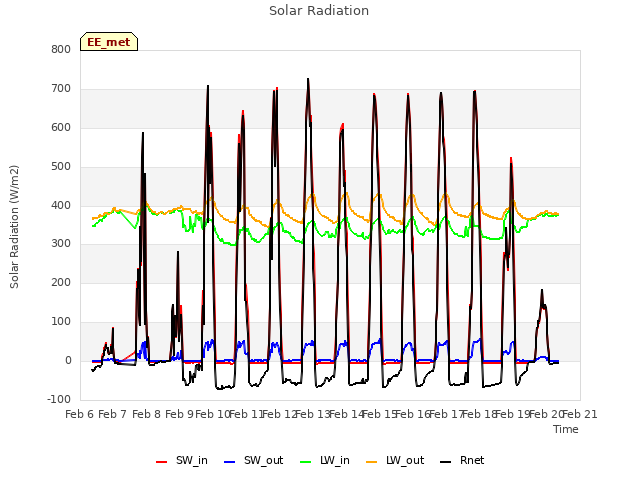Click the 100 y-axis tick label
Image resolution: width=640 pixels, height=480 pixels.
pyautogui.click(x=61, y=322)
